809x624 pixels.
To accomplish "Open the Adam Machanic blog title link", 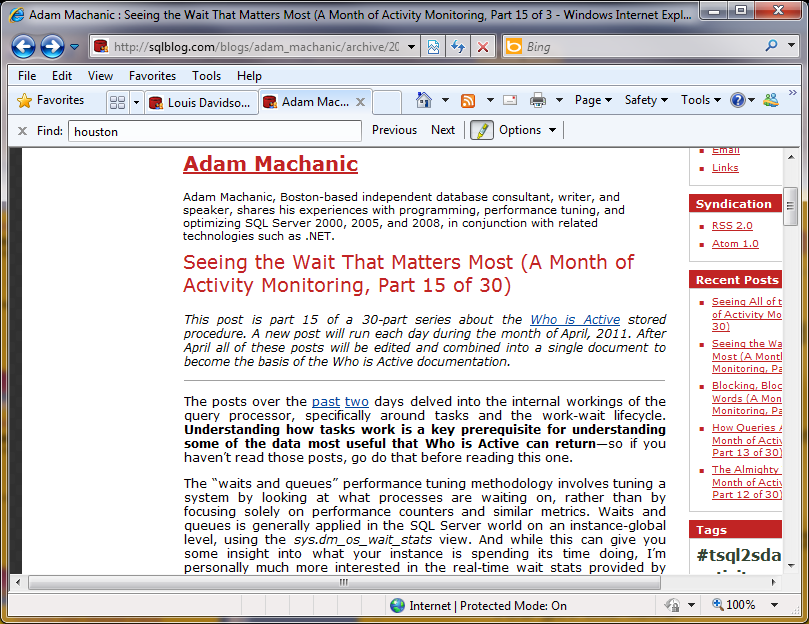I will (x=270, y=164).
